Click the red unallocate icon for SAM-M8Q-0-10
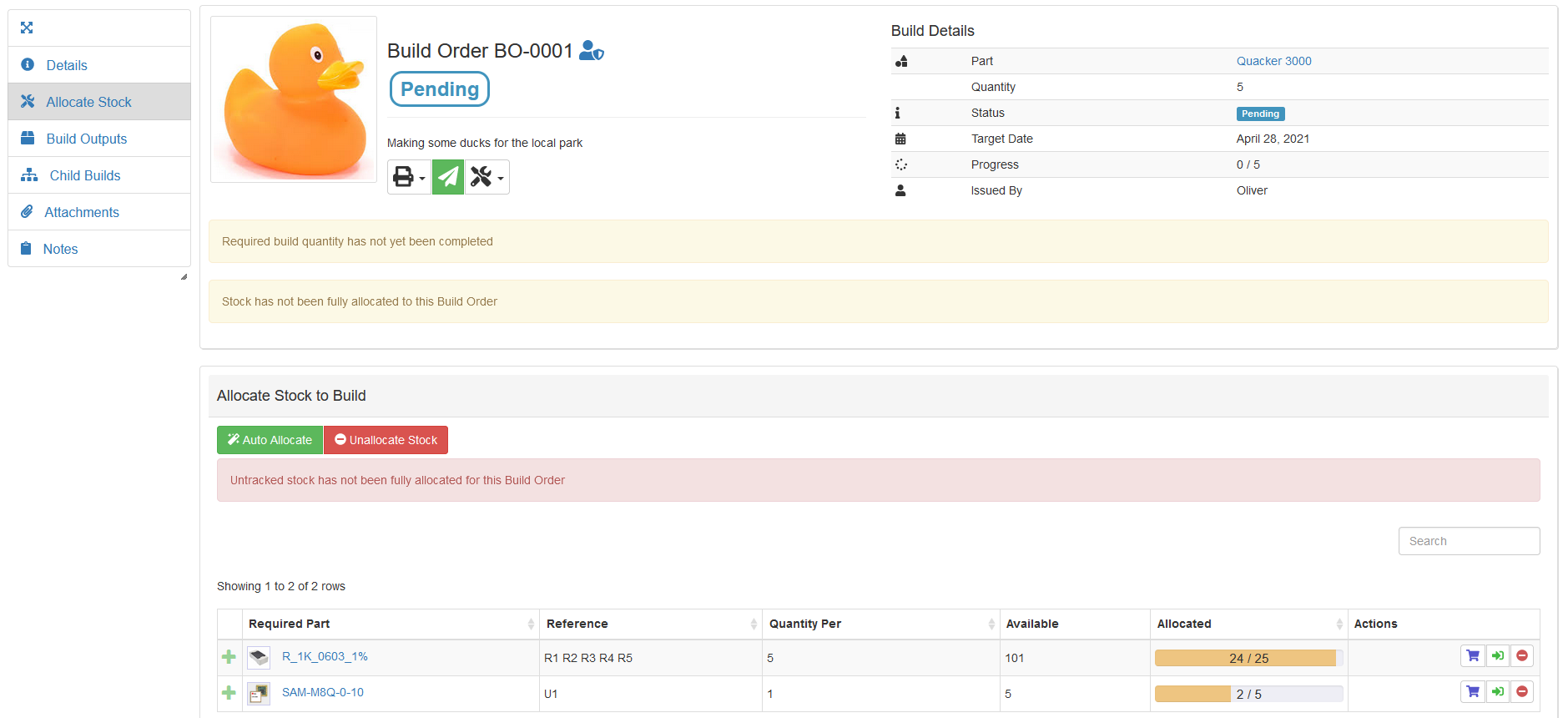This screenshot has height=718, width=1568. [x=1522, y=692]
